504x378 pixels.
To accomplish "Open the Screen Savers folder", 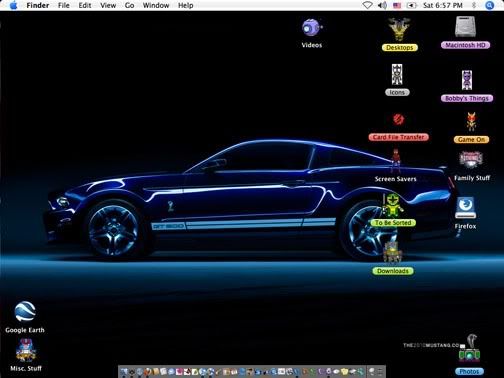I will pyautogui.click(x=396, y=161).
